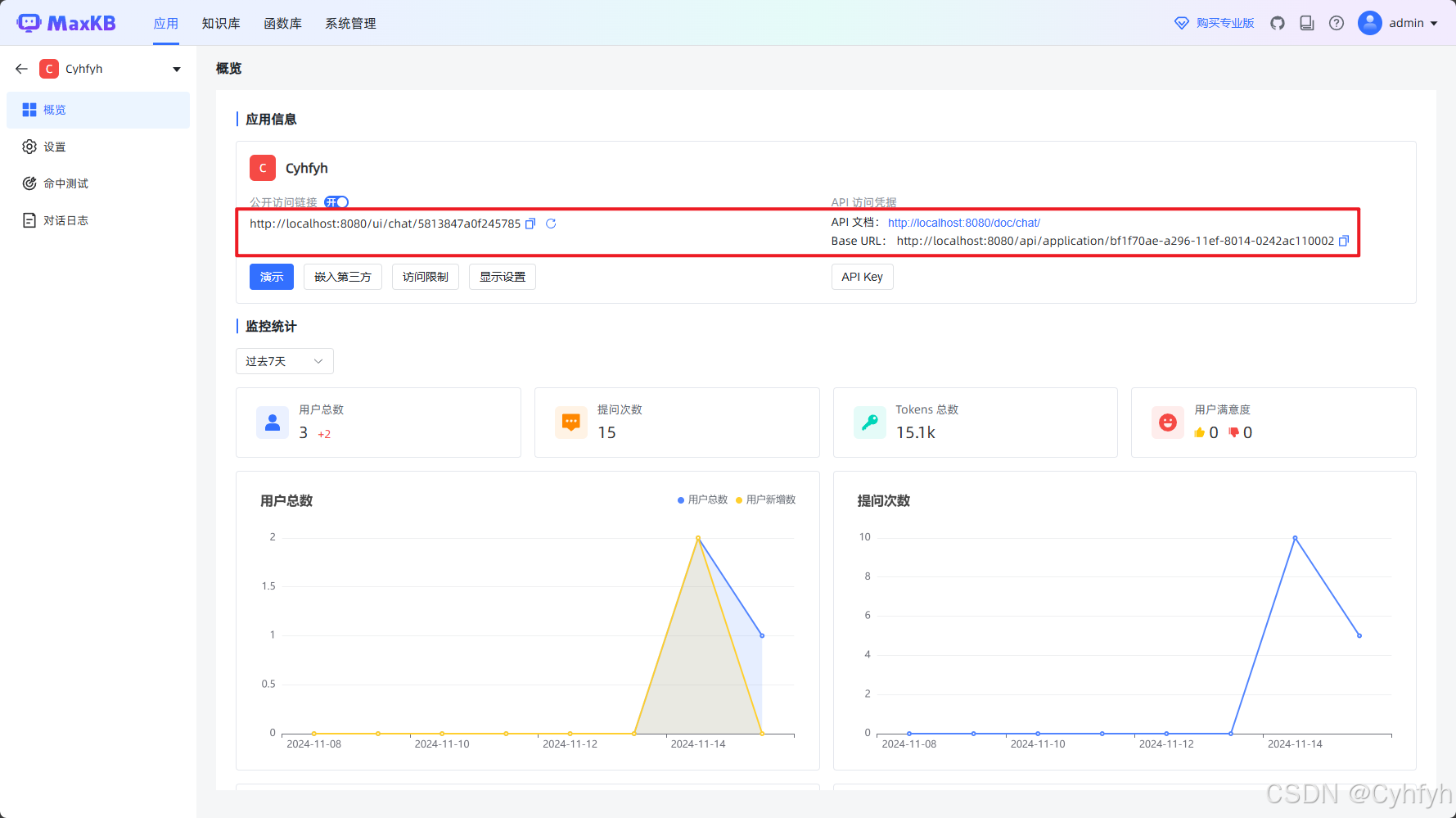The height and width of the screenshot is (818, 1456).
Task: Click the public chat URL text
Action: tap(385, 224)
